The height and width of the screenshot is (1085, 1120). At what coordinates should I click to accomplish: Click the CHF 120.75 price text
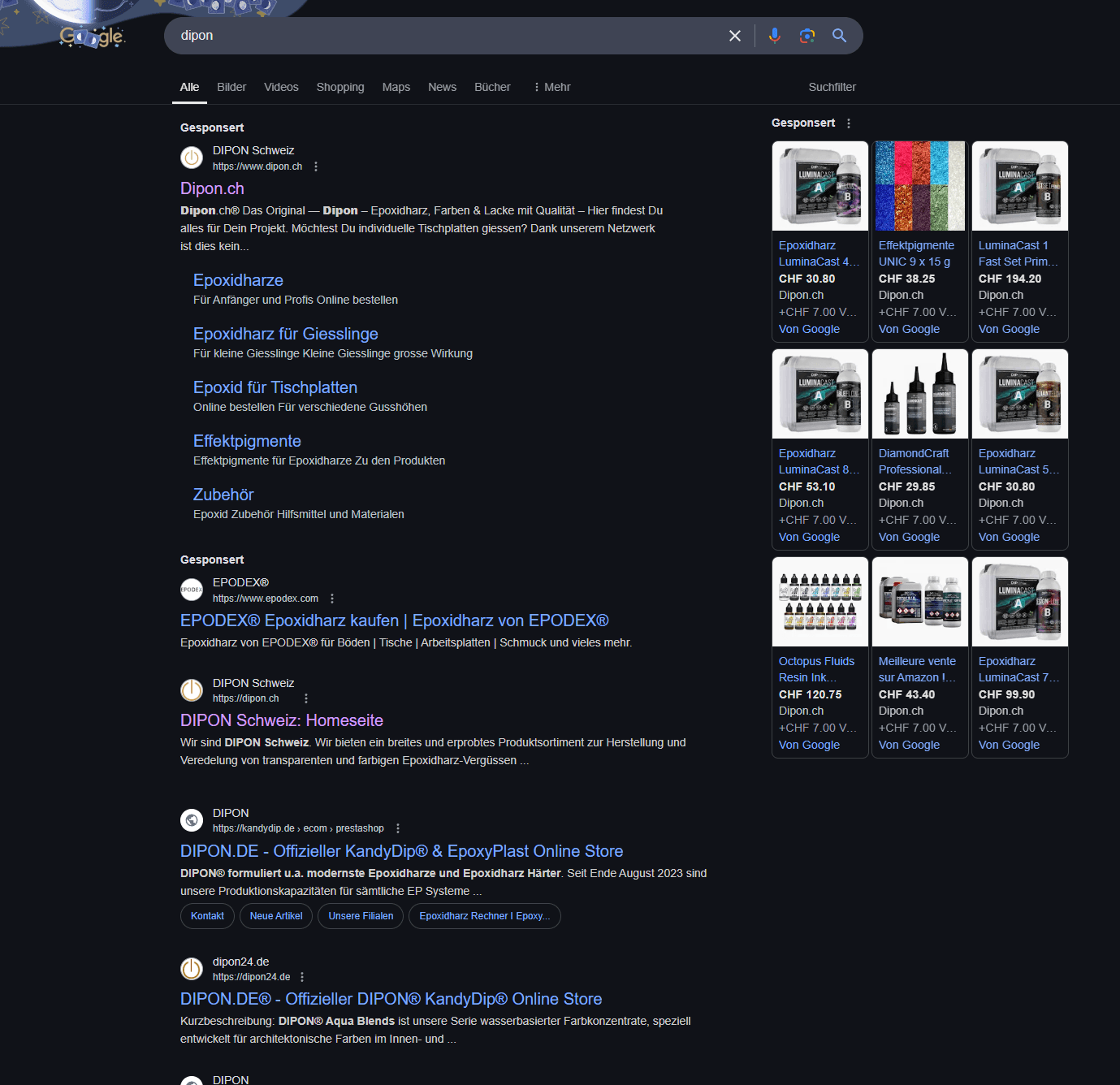(x=811, y=694)
